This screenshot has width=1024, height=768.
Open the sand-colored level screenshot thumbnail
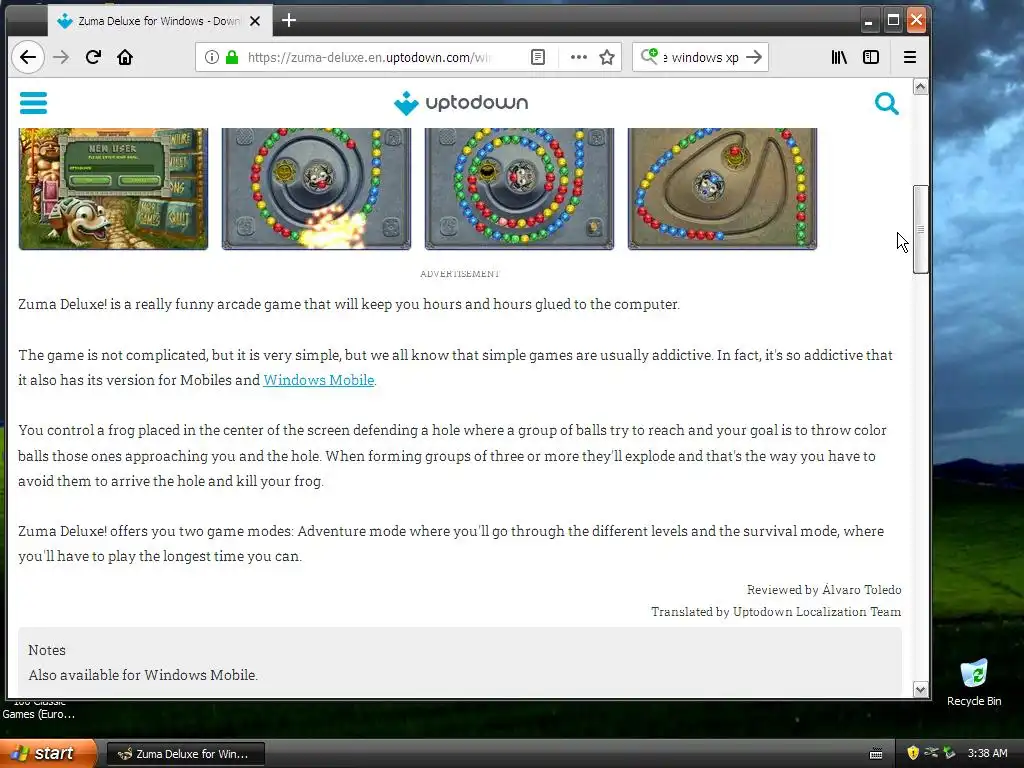[722, 189]
